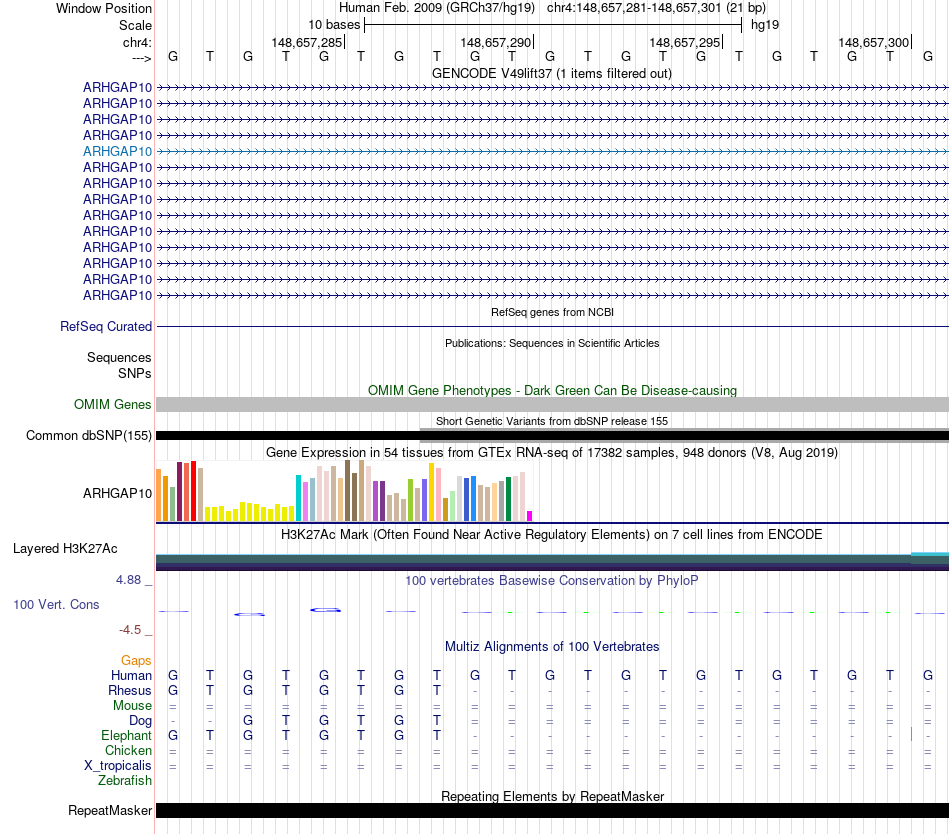
Task: Select the Mouse alignment row label
Action: 132,706
